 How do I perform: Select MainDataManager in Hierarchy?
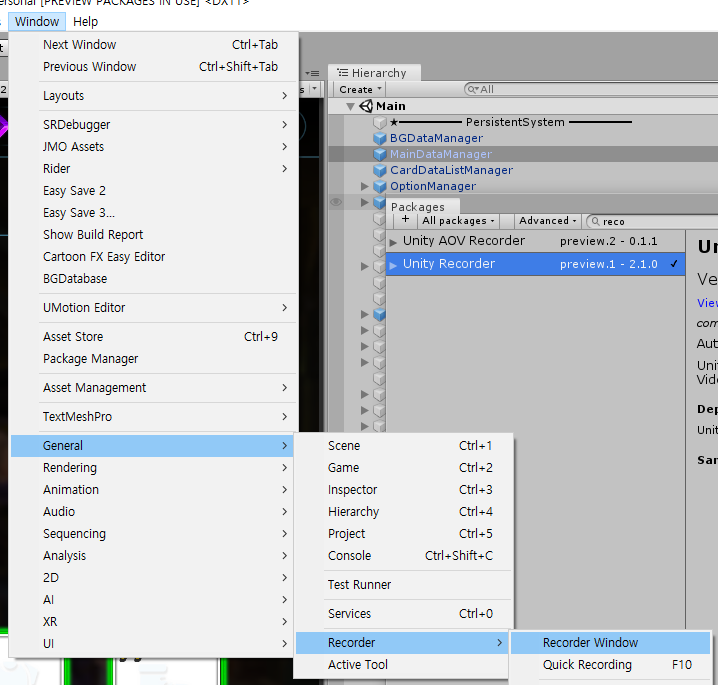441,154
